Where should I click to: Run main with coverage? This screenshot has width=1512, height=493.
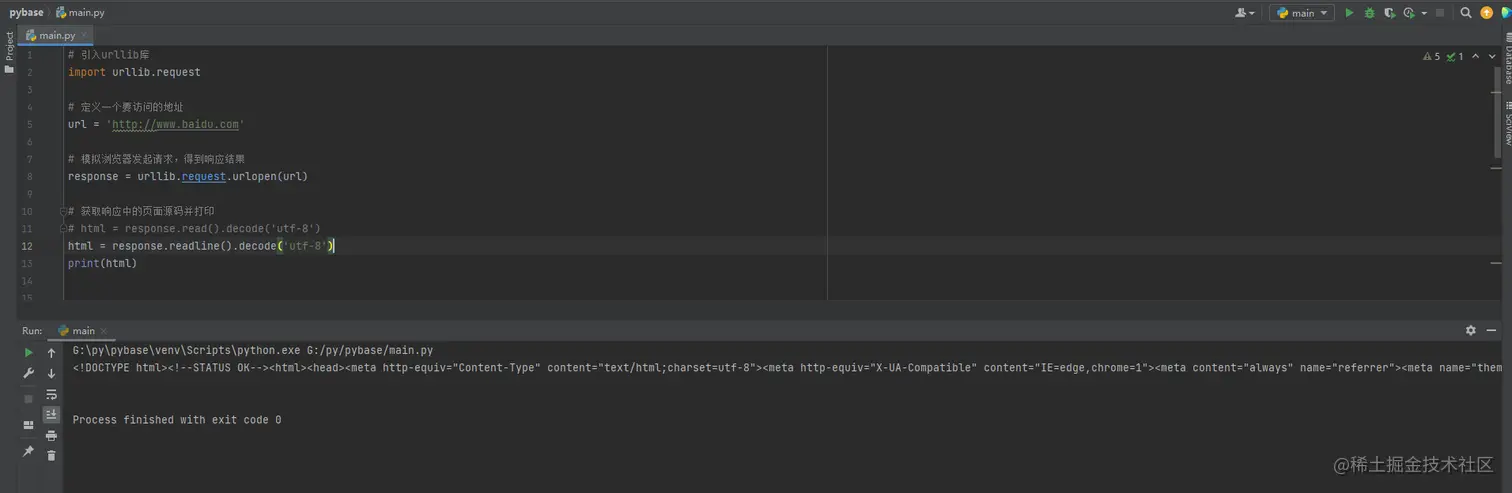tap(1389, 13)
